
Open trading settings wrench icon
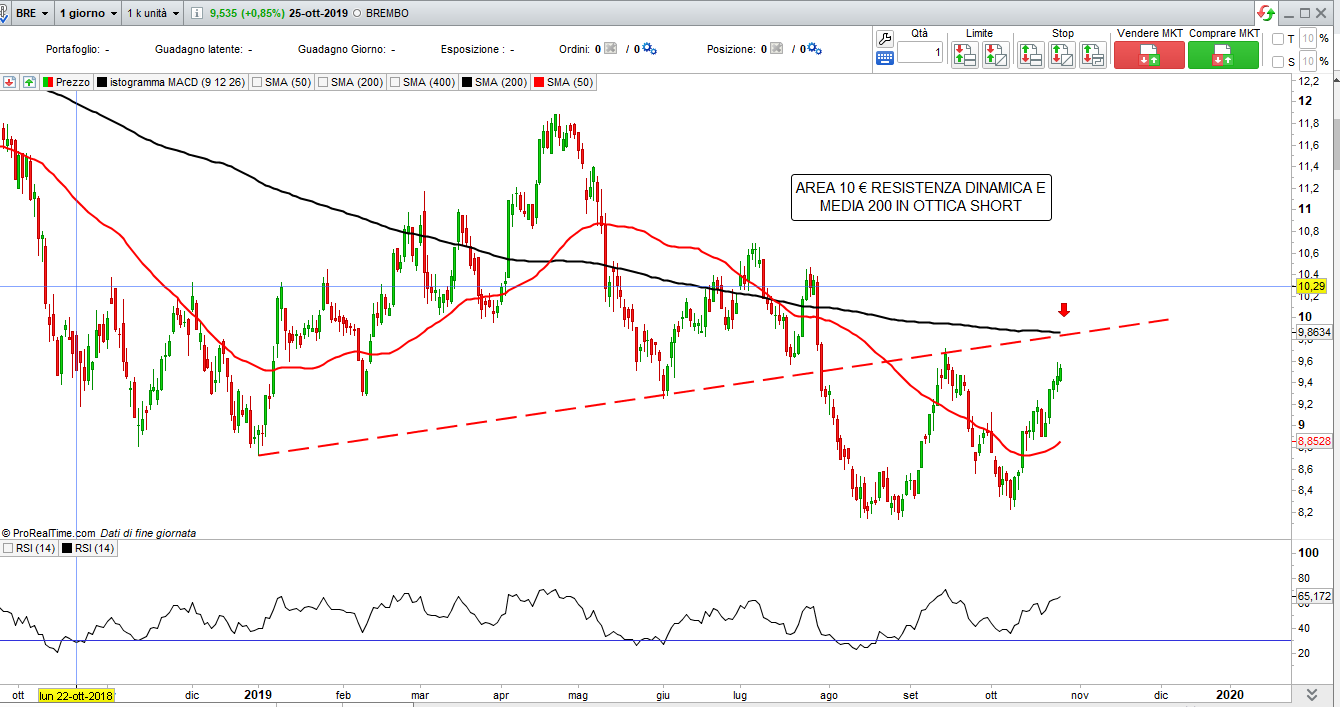pyautogui.click(x=884, y=39)
